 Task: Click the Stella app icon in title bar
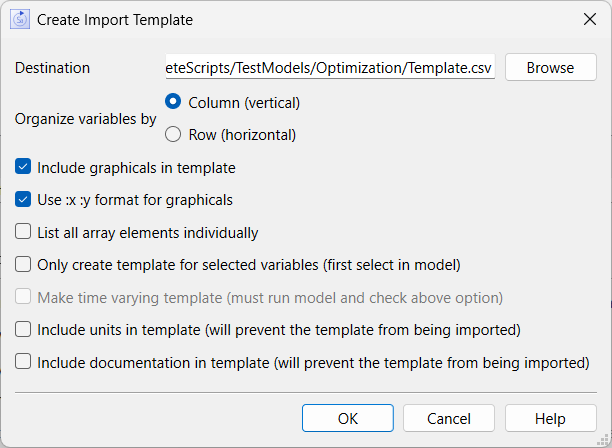click(20, 20)
